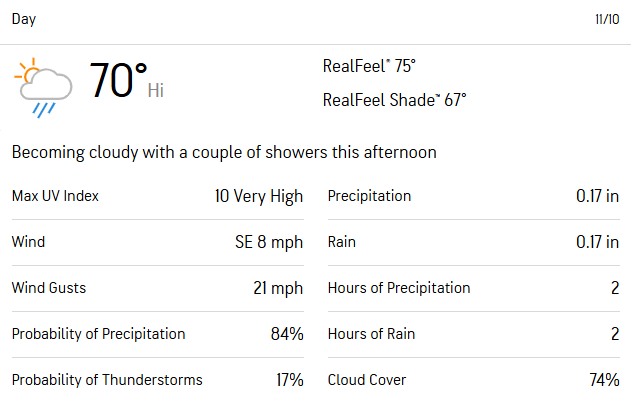The height and width of the screenshot is (407, 631).
Task: Click the RealFeel Shade 67° text
Action: (x=394, y=100)
